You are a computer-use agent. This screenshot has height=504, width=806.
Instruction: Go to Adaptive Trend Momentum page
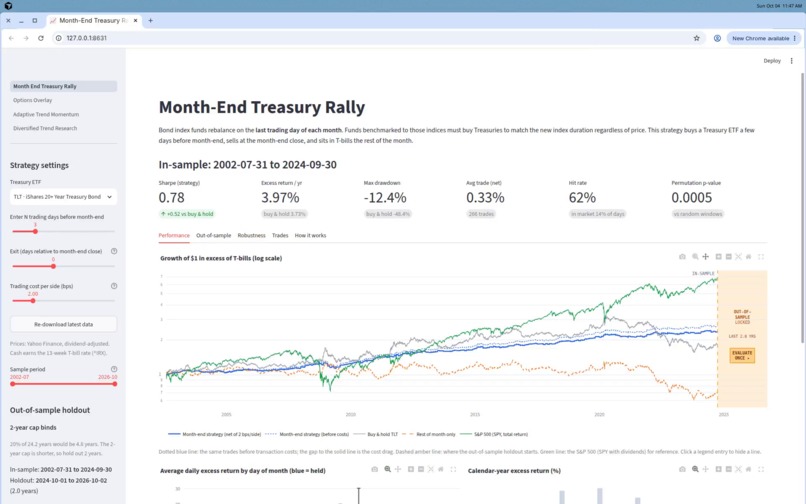(x=63, y=114)
